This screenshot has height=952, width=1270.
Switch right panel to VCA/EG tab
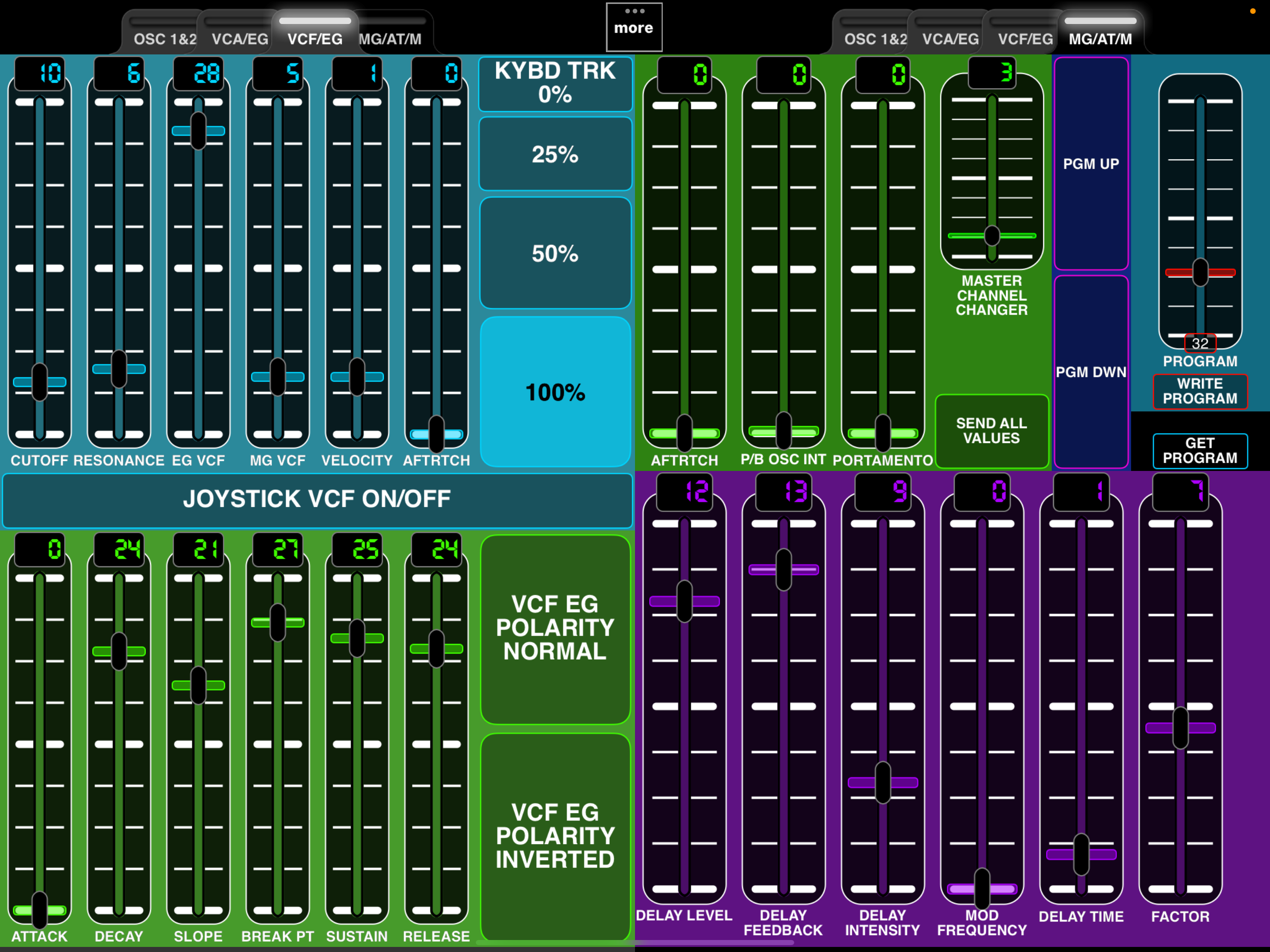pos(951,33)
